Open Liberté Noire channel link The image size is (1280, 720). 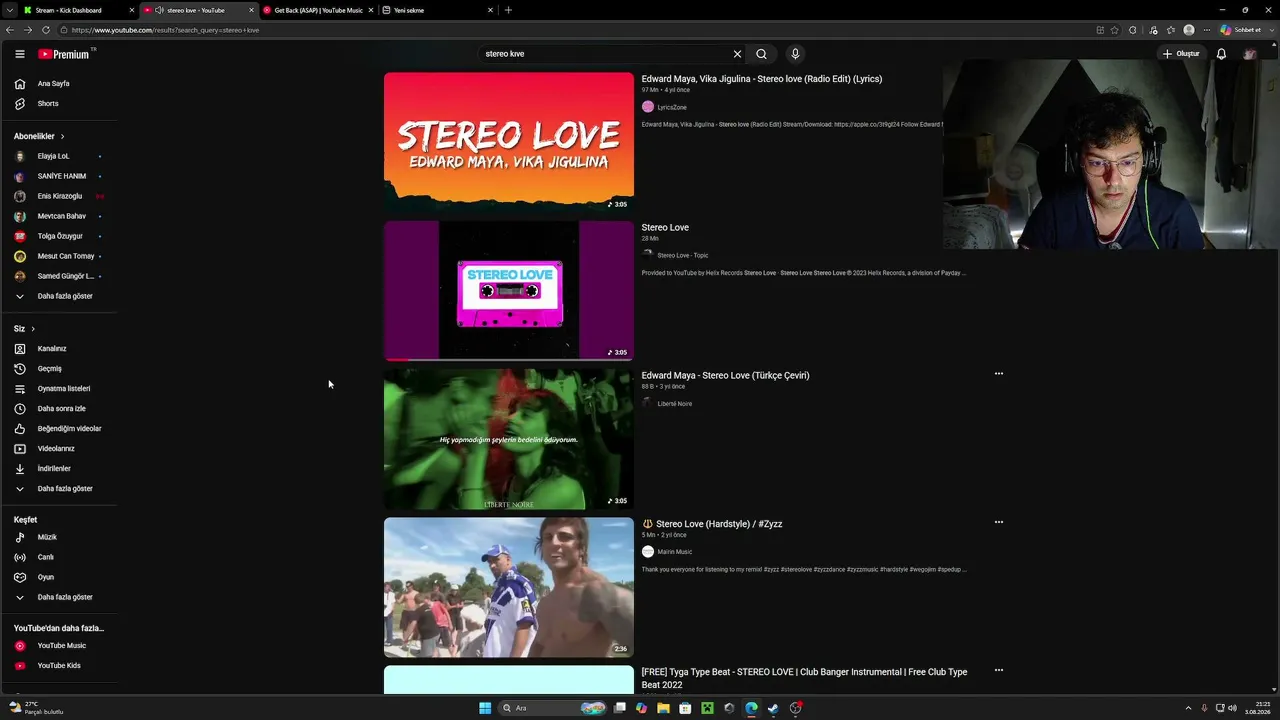click(x=674, y=404)
